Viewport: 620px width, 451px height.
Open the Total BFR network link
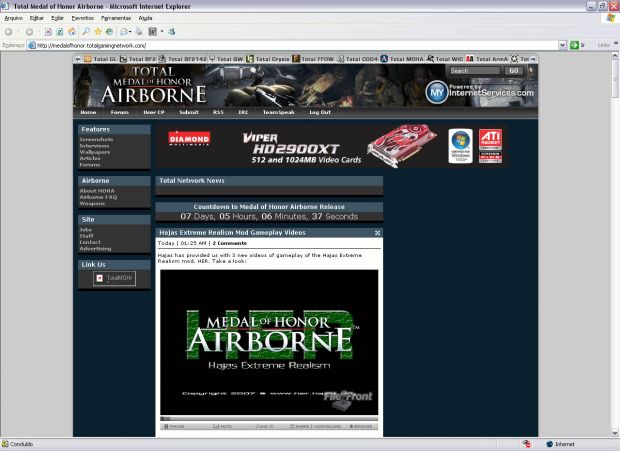(138, 59)
